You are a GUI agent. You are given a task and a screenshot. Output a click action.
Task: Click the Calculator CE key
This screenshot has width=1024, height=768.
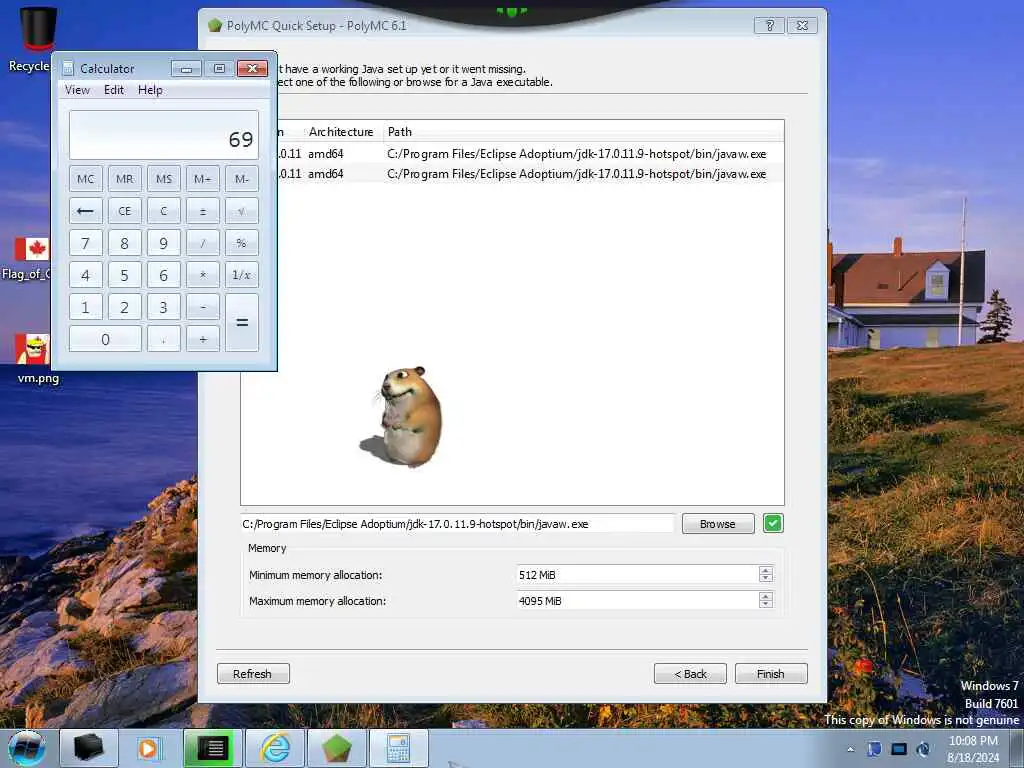[124, 211]
